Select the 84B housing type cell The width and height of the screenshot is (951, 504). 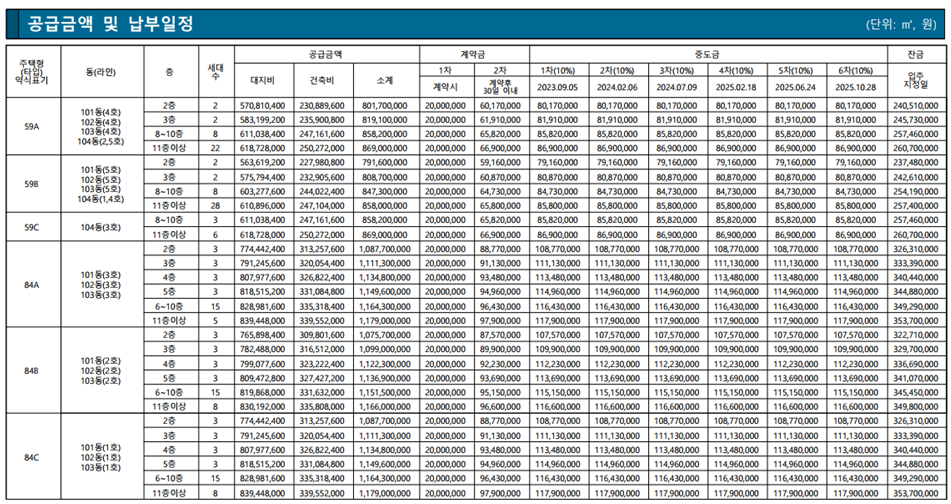click(32, 371)
